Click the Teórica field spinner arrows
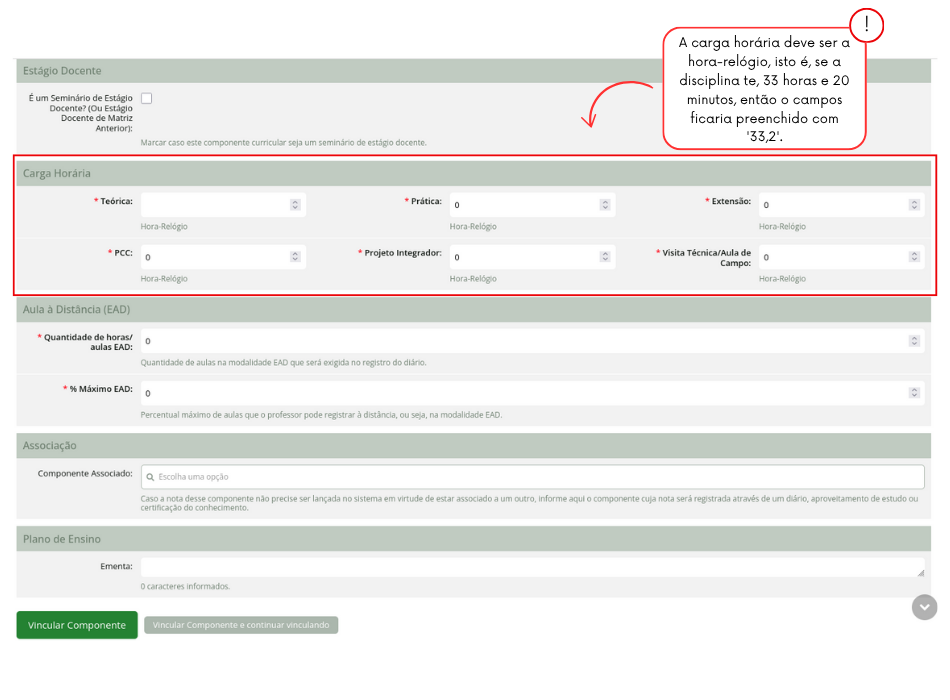 (295, 205)
